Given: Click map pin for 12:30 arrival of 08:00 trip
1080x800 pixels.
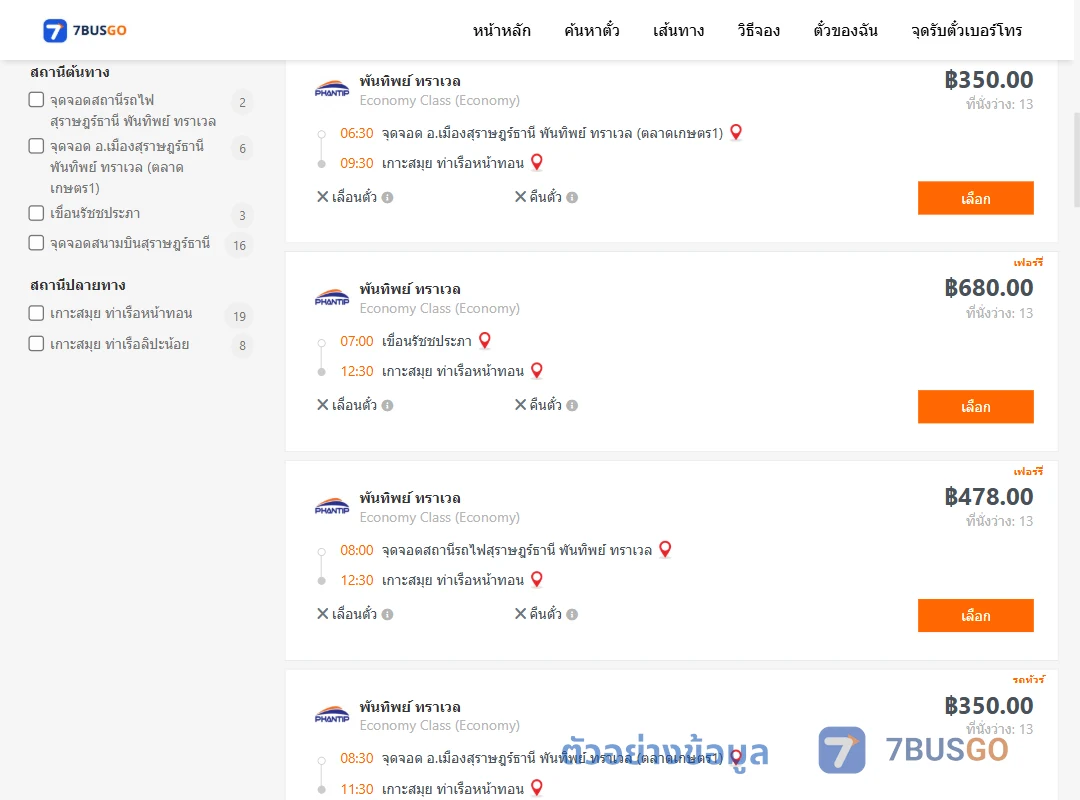Looking at the screenshot, I should pyautogui.click(x=537, y=580).
